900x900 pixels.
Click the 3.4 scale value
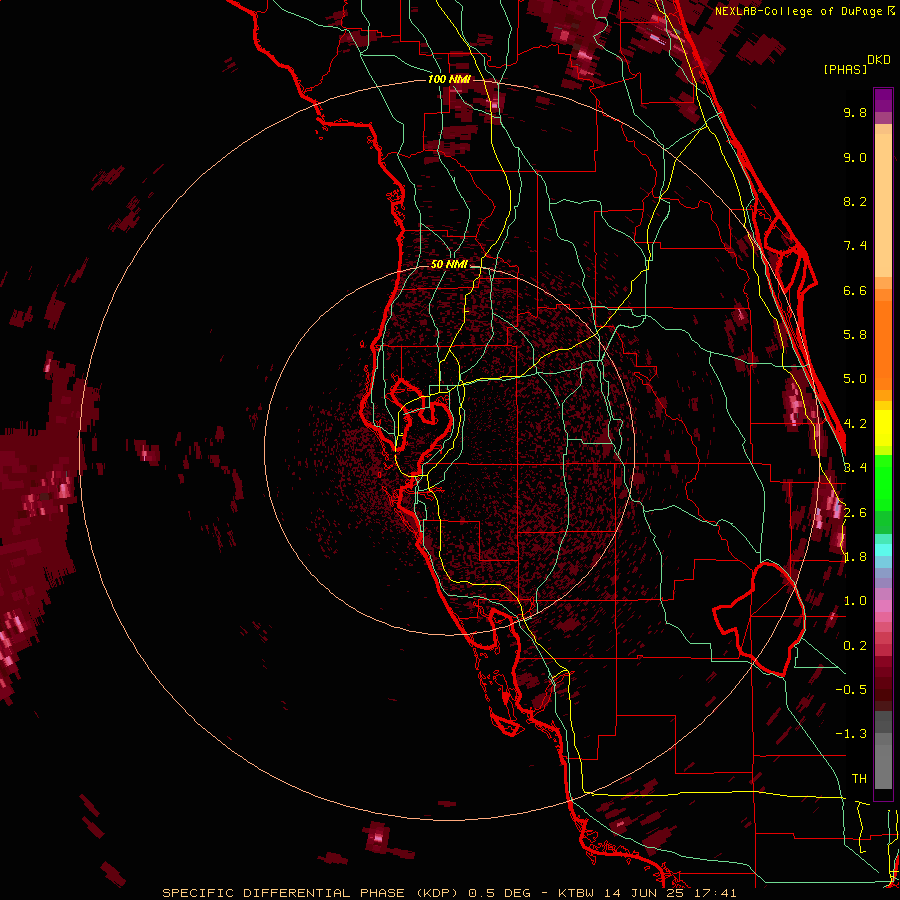tap(855, 468)
